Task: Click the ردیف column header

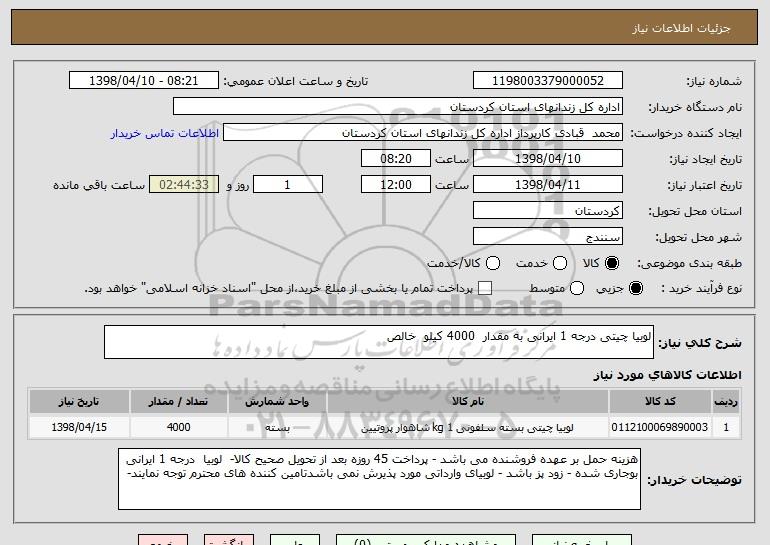Action: click(x=726, y=402)
